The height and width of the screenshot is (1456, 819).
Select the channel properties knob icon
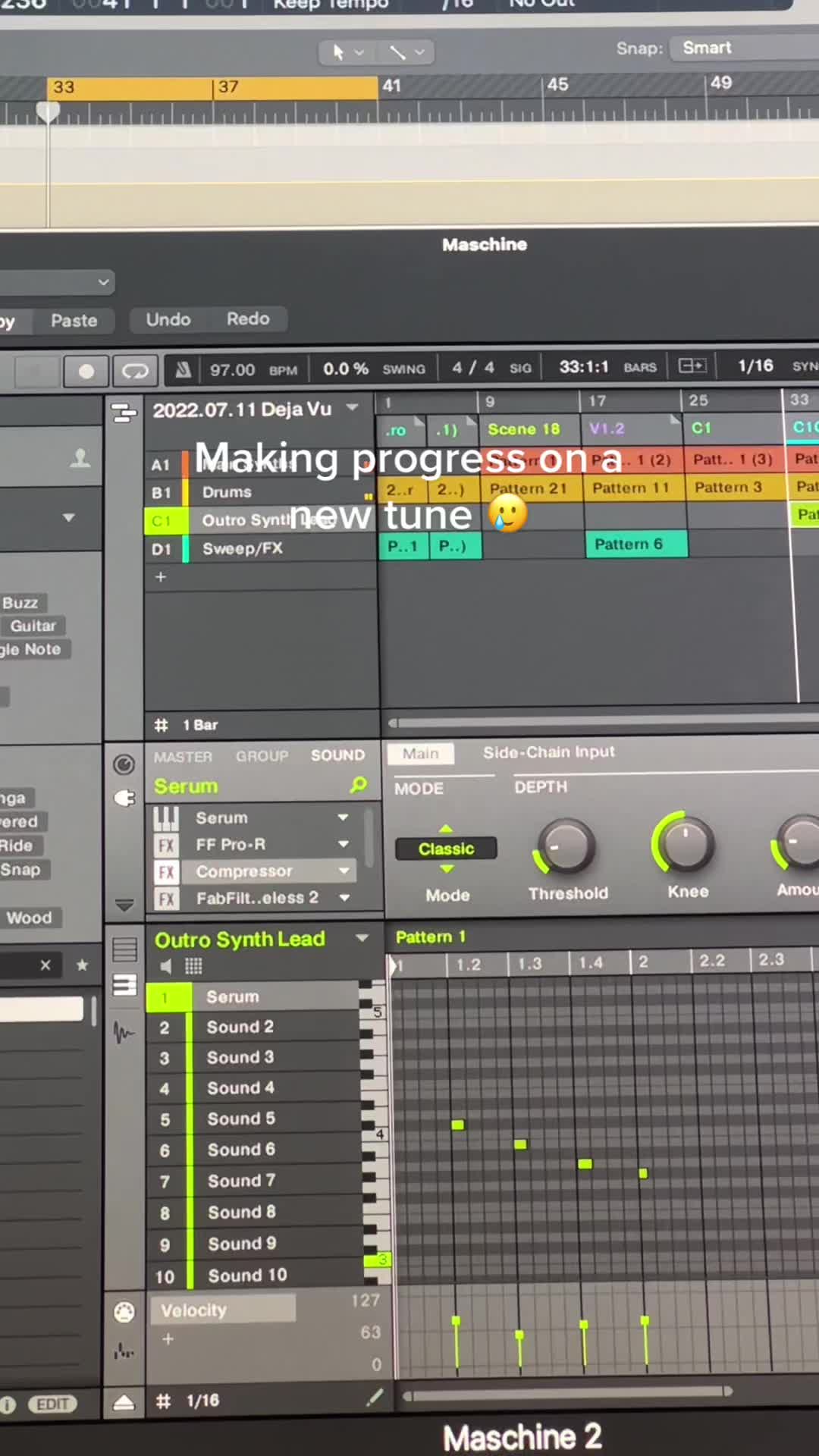coord(124,764)
